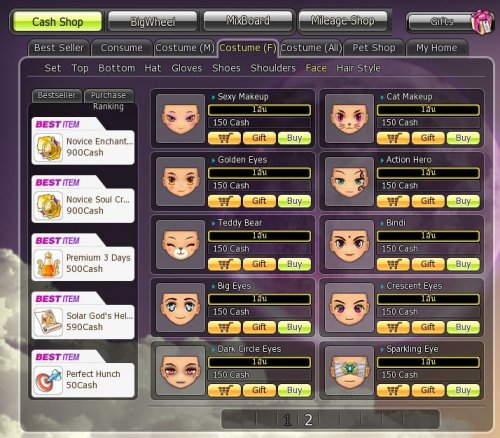Buy the Action Hero face

tap(463, 201)
